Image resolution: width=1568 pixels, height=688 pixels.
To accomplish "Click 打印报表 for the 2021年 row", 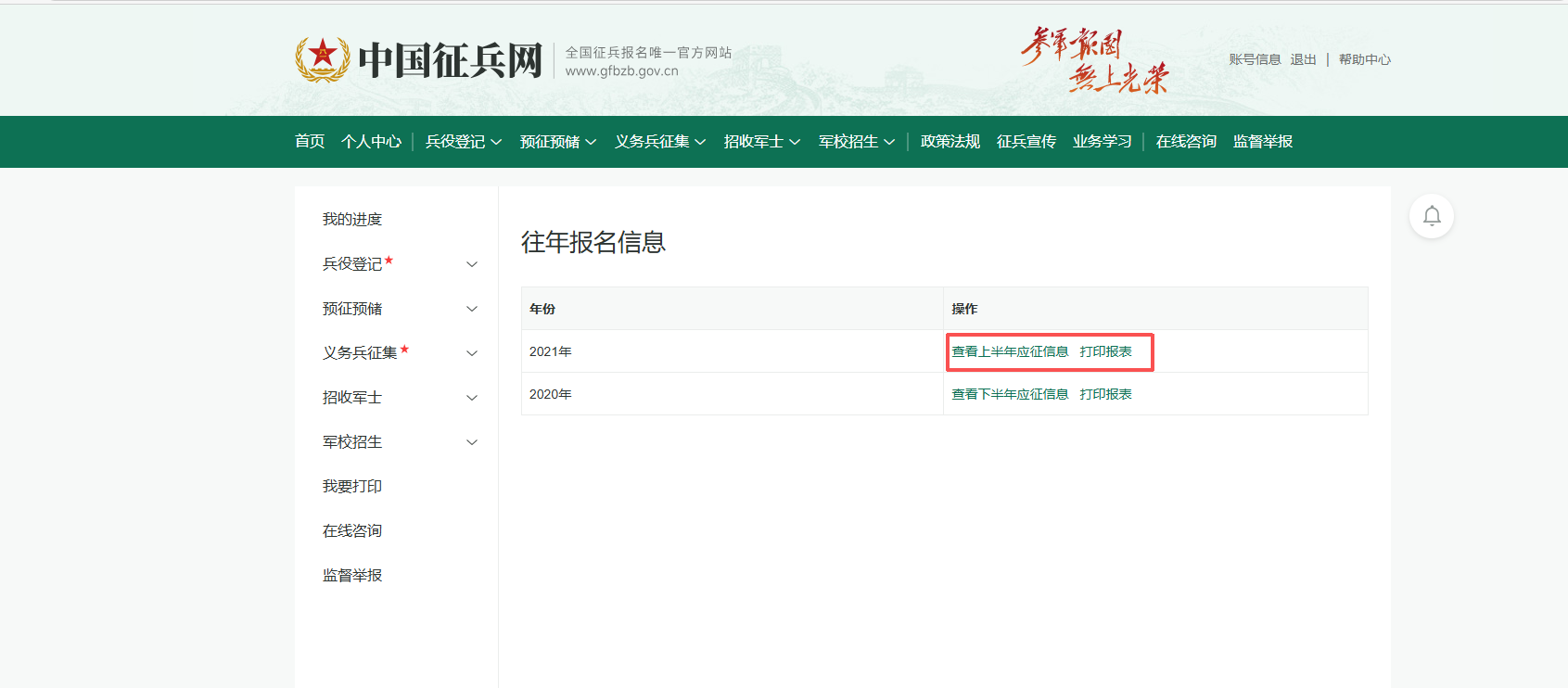I will [x=1105, y=351].
